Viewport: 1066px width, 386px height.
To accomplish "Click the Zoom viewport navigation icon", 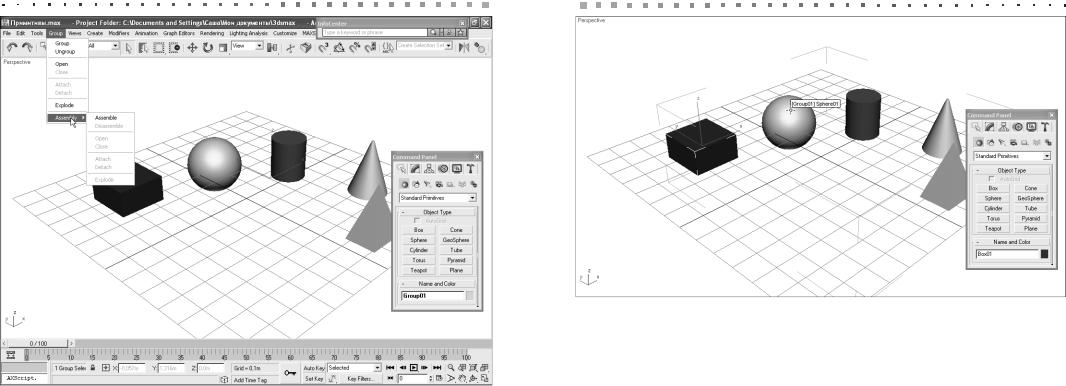I will coord(451,368).
